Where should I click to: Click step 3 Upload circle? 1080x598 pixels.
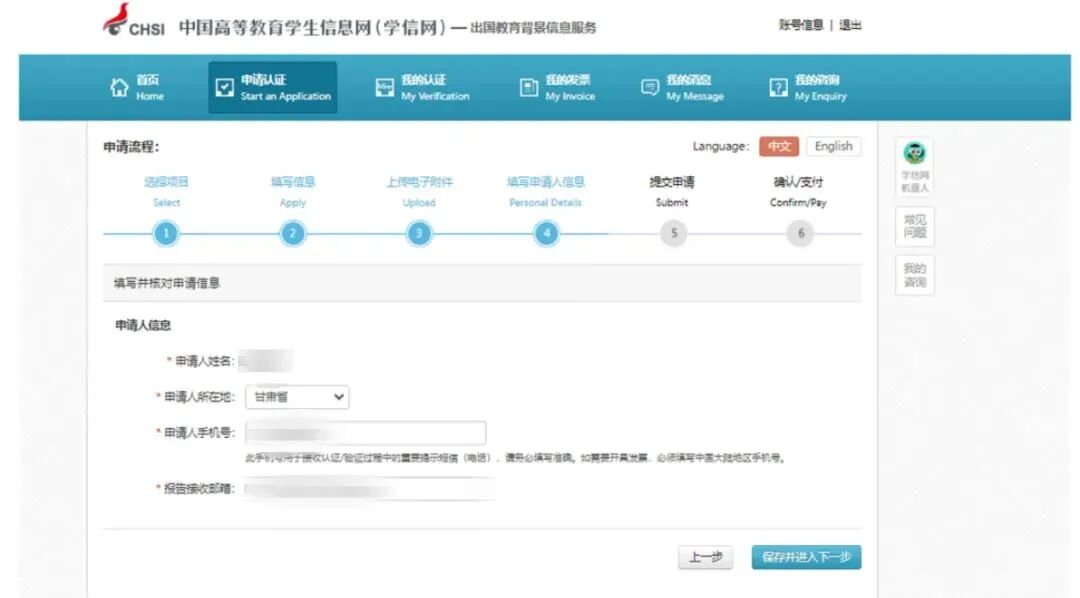[x=419, y=234]
